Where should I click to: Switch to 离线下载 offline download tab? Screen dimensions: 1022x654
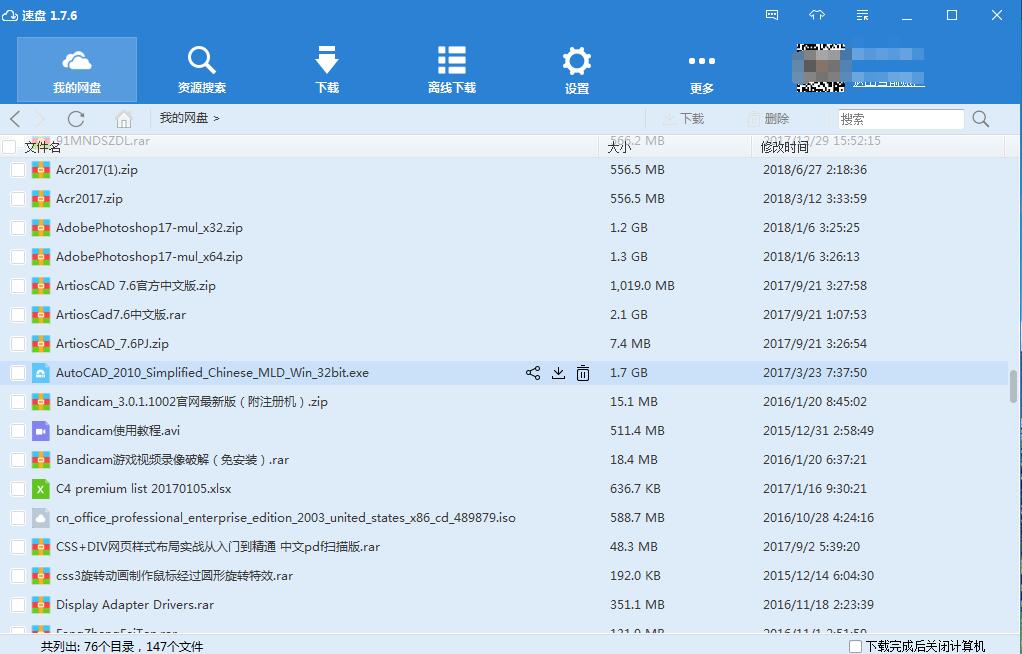452,69
